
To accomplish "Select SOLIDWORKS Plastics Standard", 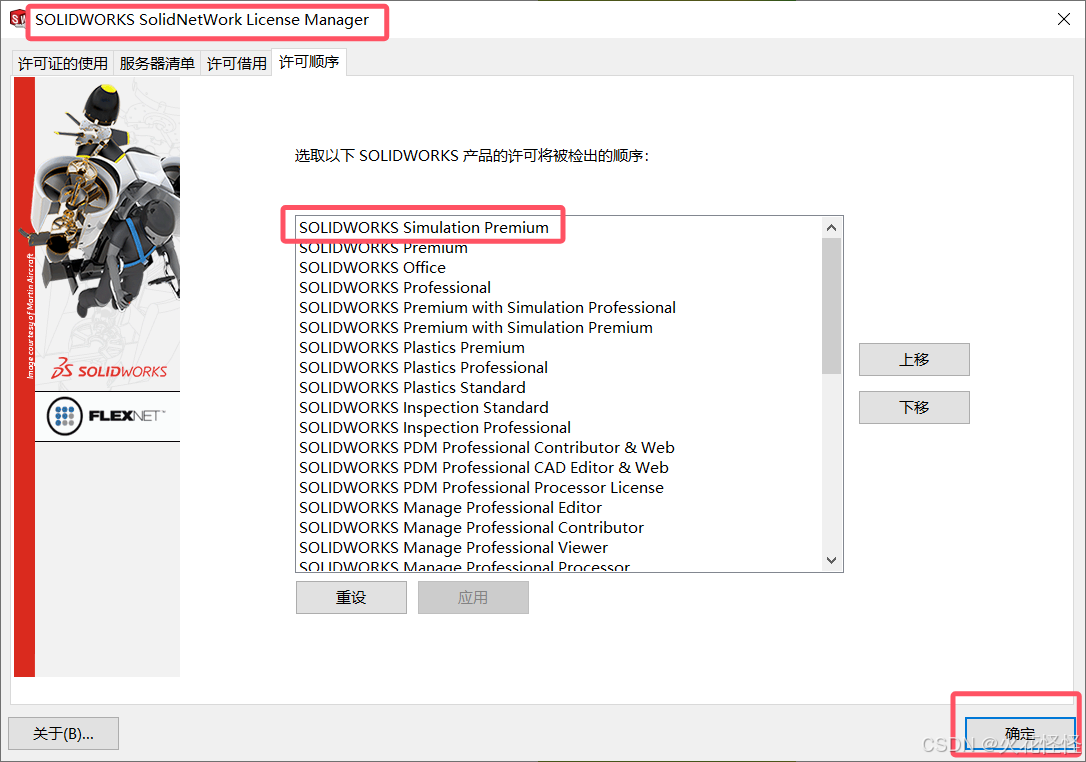I will point(558,388).
